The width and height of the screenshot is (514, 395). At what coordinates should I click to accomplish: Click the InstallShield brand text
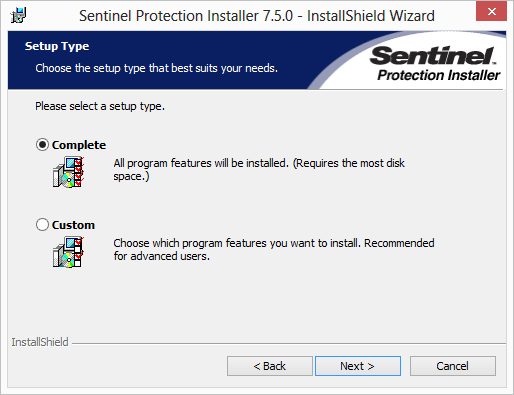point(40,342)
